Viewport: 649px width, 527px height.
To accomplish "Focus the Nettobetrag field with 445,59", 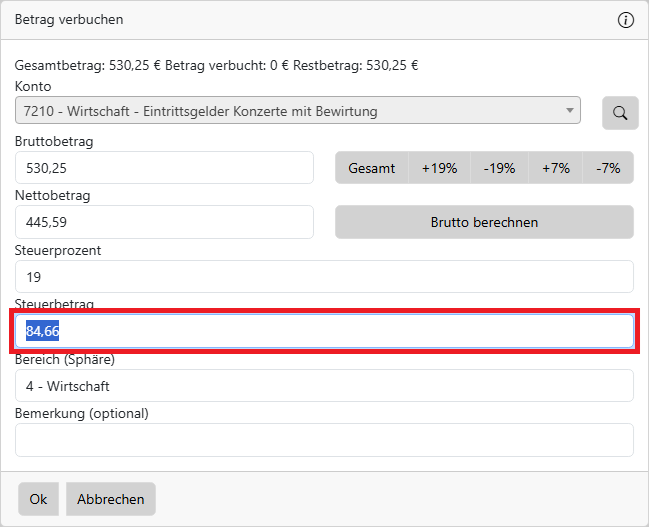I will [x=164, y=222].
